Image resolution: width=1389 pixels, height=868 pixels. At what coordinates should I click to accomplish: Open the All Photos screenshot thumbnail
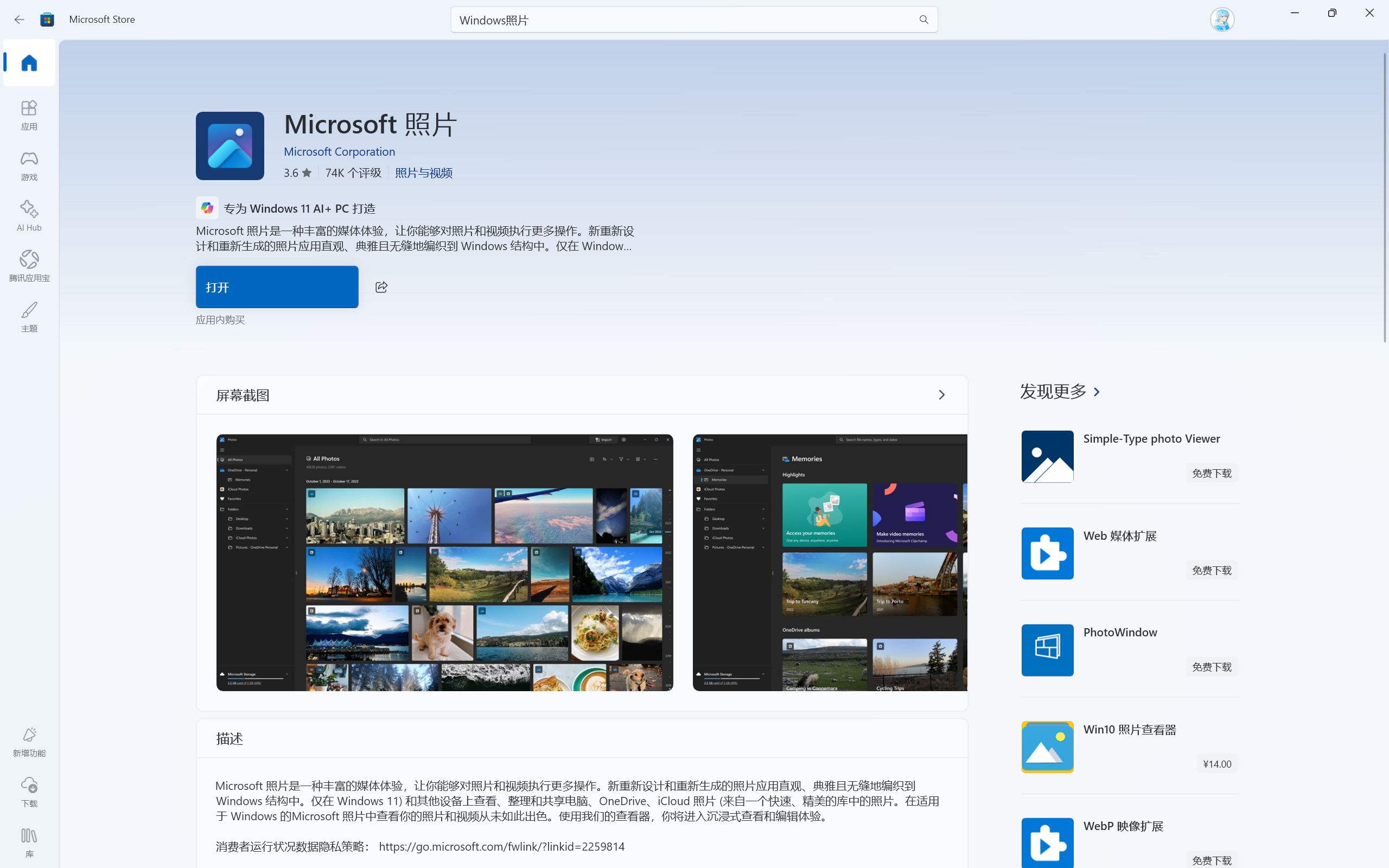coord(444,563)
